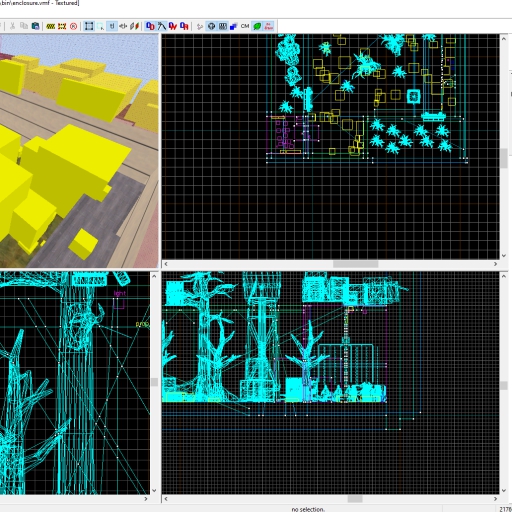Viewport: 512px width, 512px height.
Task: Click the Edit cordon bounds icon
Action: pyautogui.click(x=62, y=26)
